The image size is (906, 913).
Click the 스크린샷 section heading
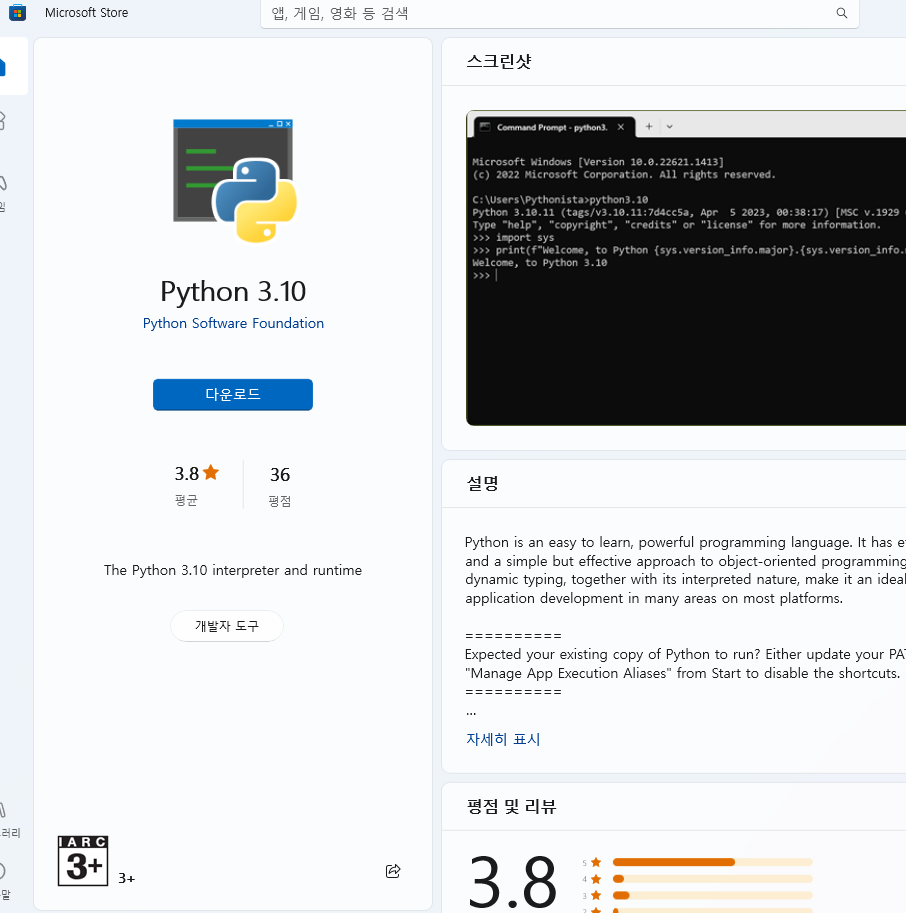coord(499,61)
